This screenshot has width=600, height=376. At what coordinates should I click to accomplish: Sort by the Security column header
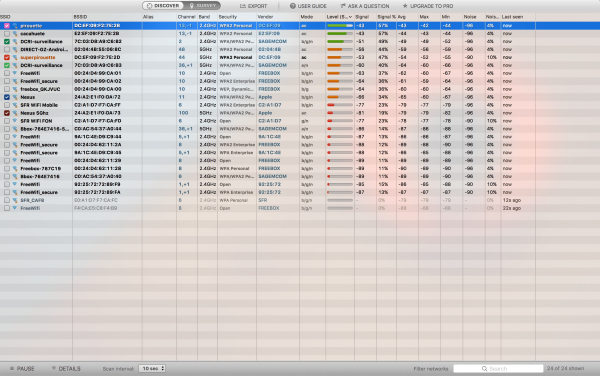point(237,17)
